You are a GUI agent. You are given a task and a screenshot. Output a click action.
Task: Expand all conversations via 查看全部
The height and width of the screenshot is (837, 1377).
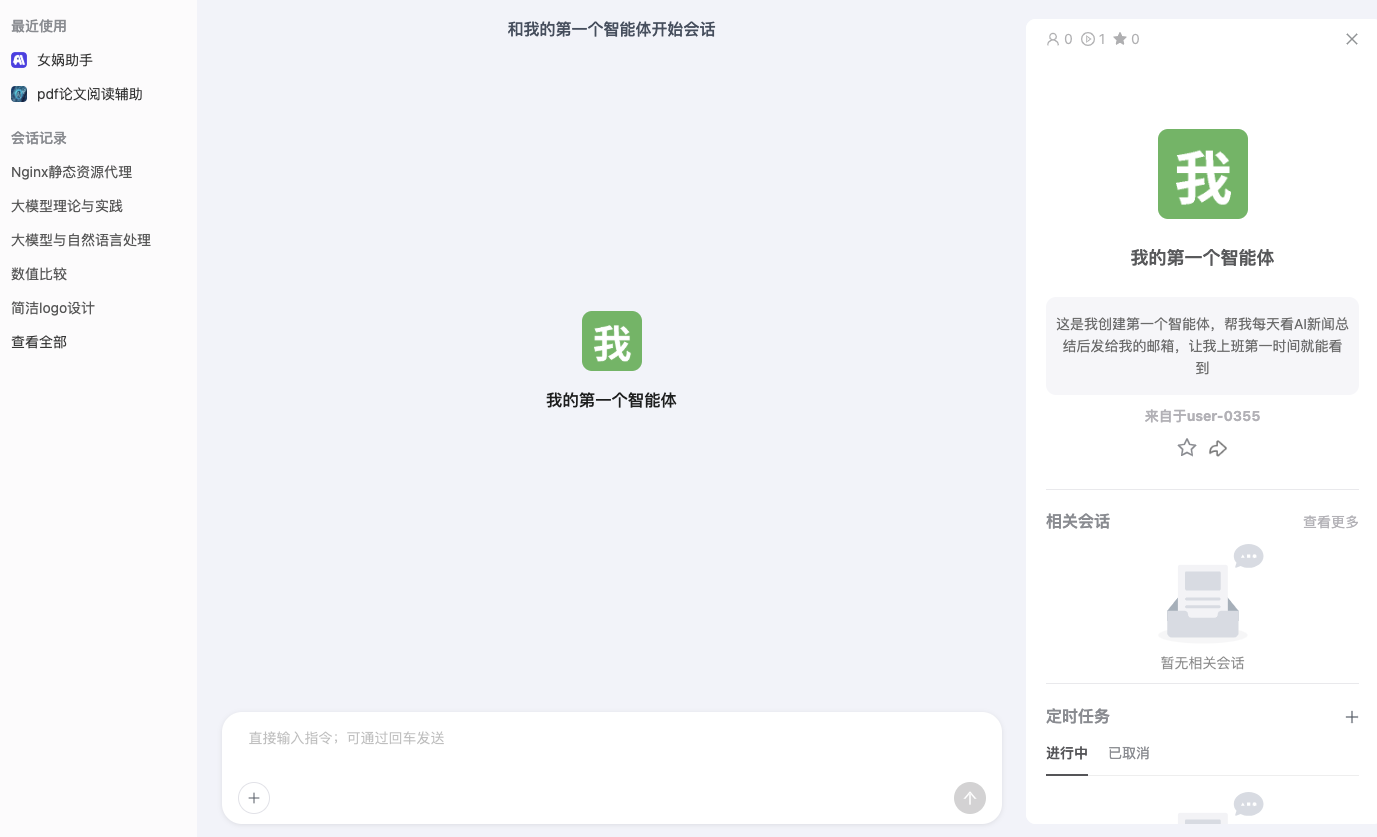click(x=39, y=342)
